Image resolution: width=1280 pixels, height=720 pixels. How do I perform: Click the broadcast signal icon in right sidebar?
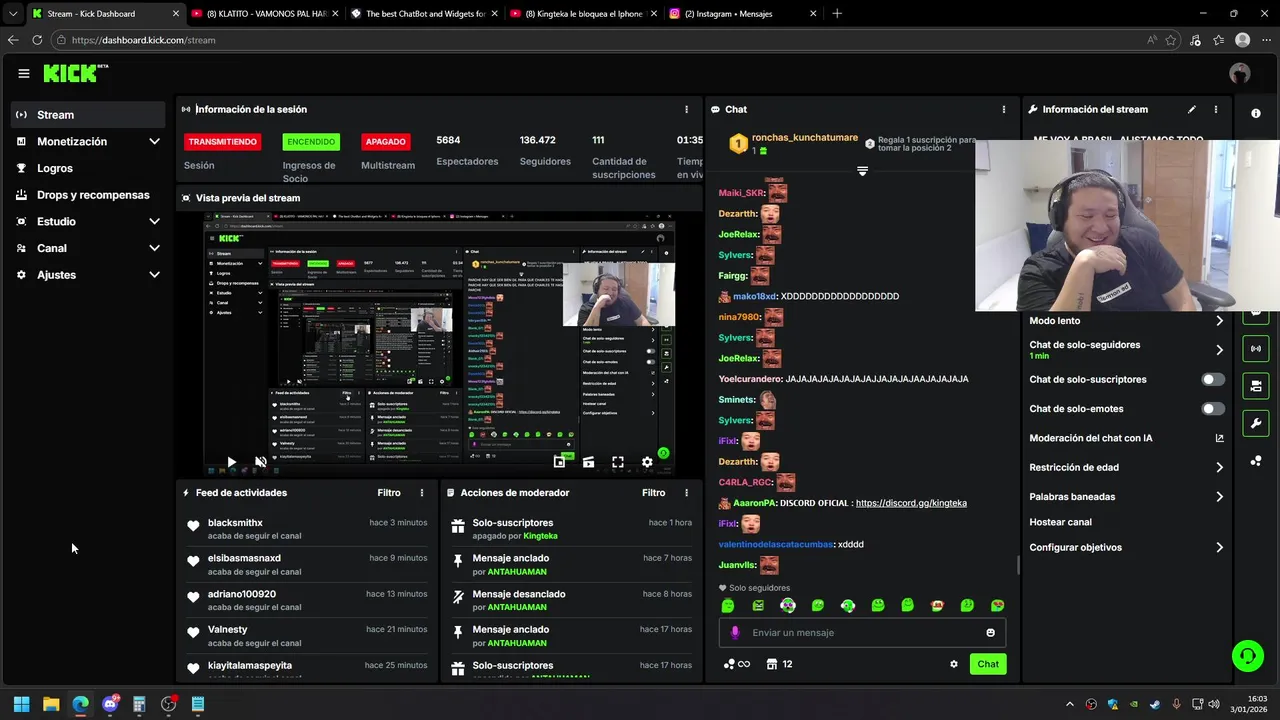click(x=1256, y=349)
